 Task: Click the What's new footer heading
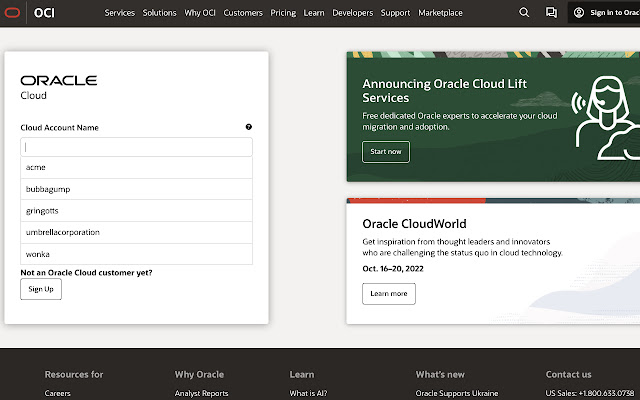[x=440, y=374]
